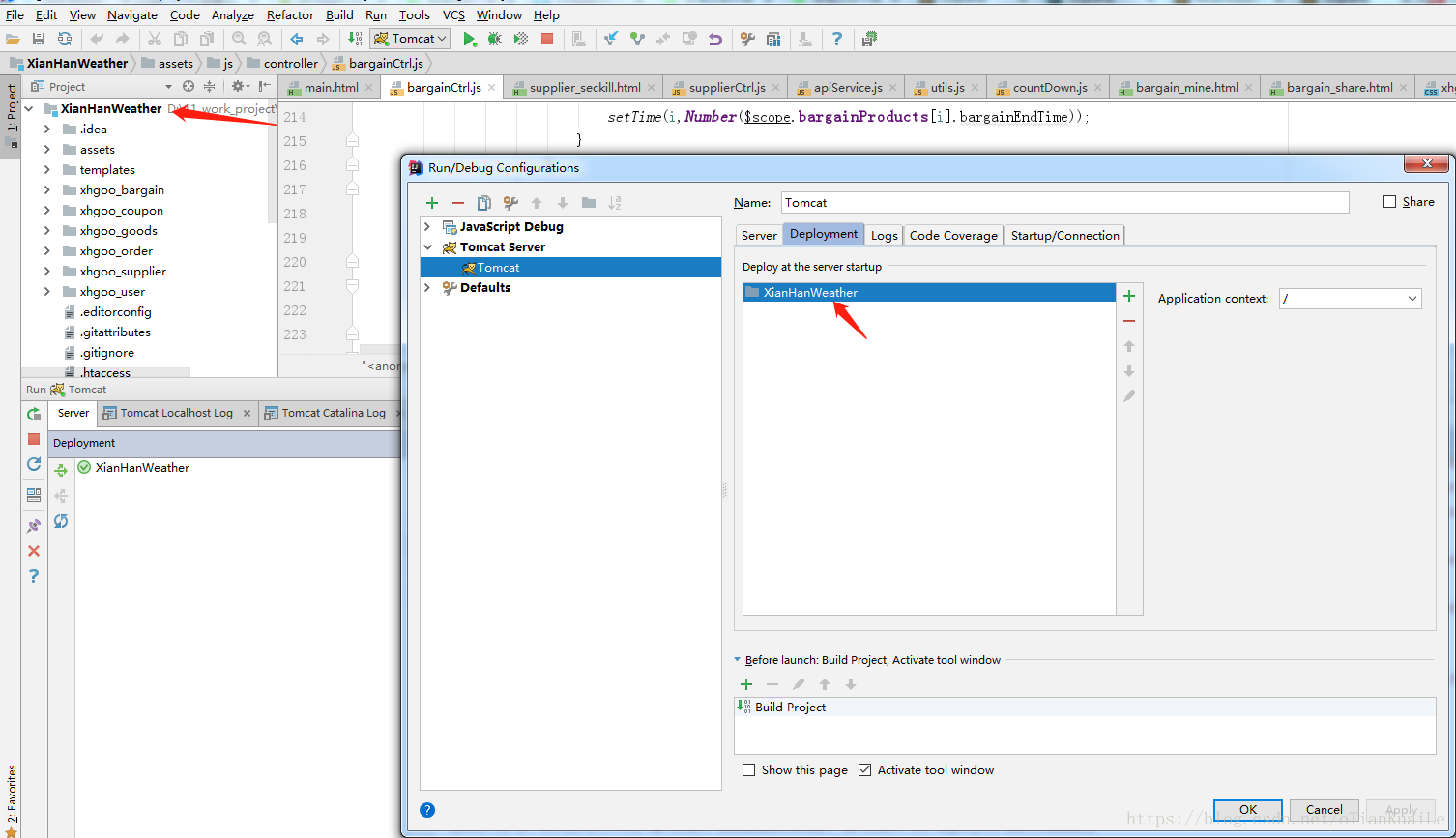Click Collapse All icon in Project panel header

209,86
